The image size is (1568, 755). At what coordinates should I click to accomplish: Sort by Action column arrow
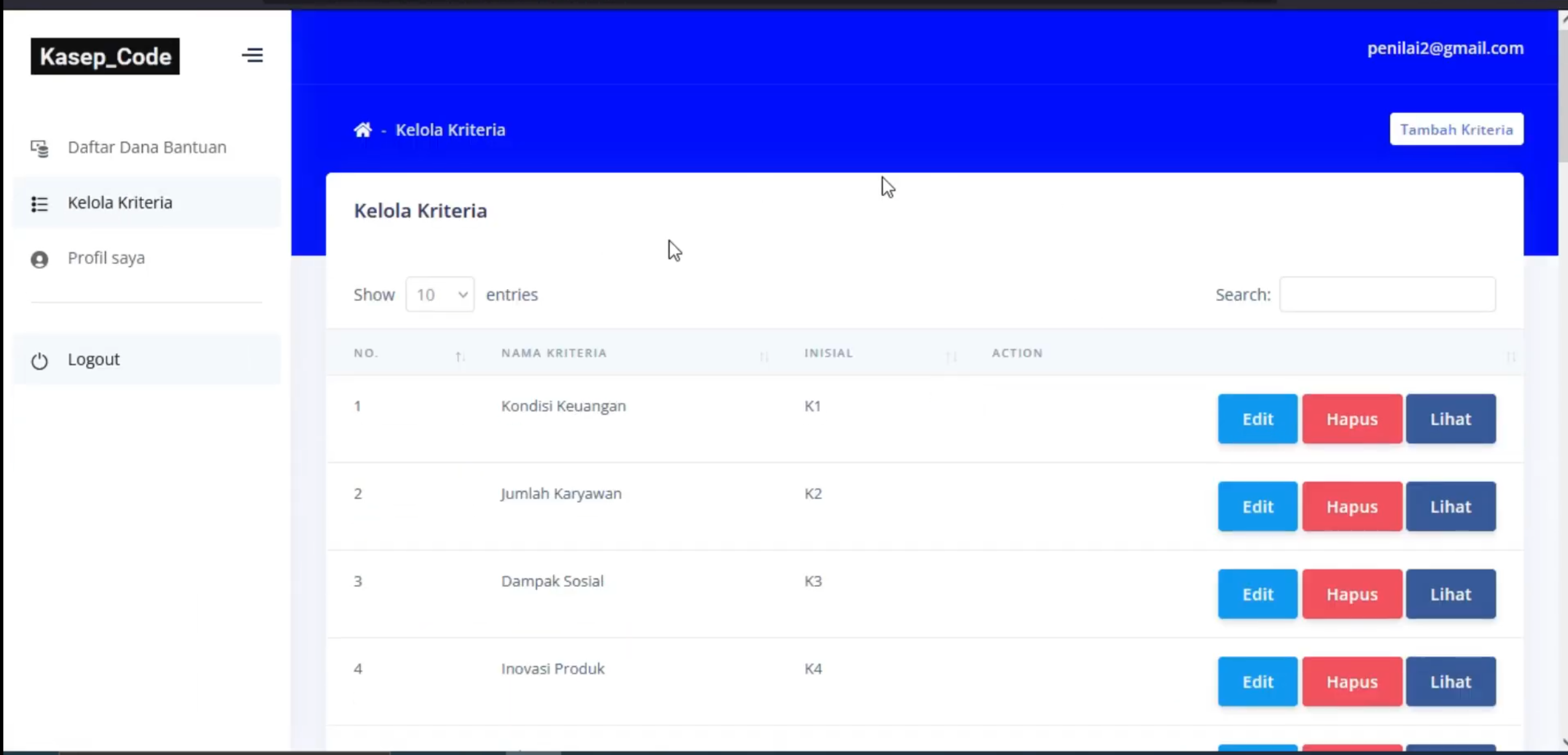[1511, 356]
